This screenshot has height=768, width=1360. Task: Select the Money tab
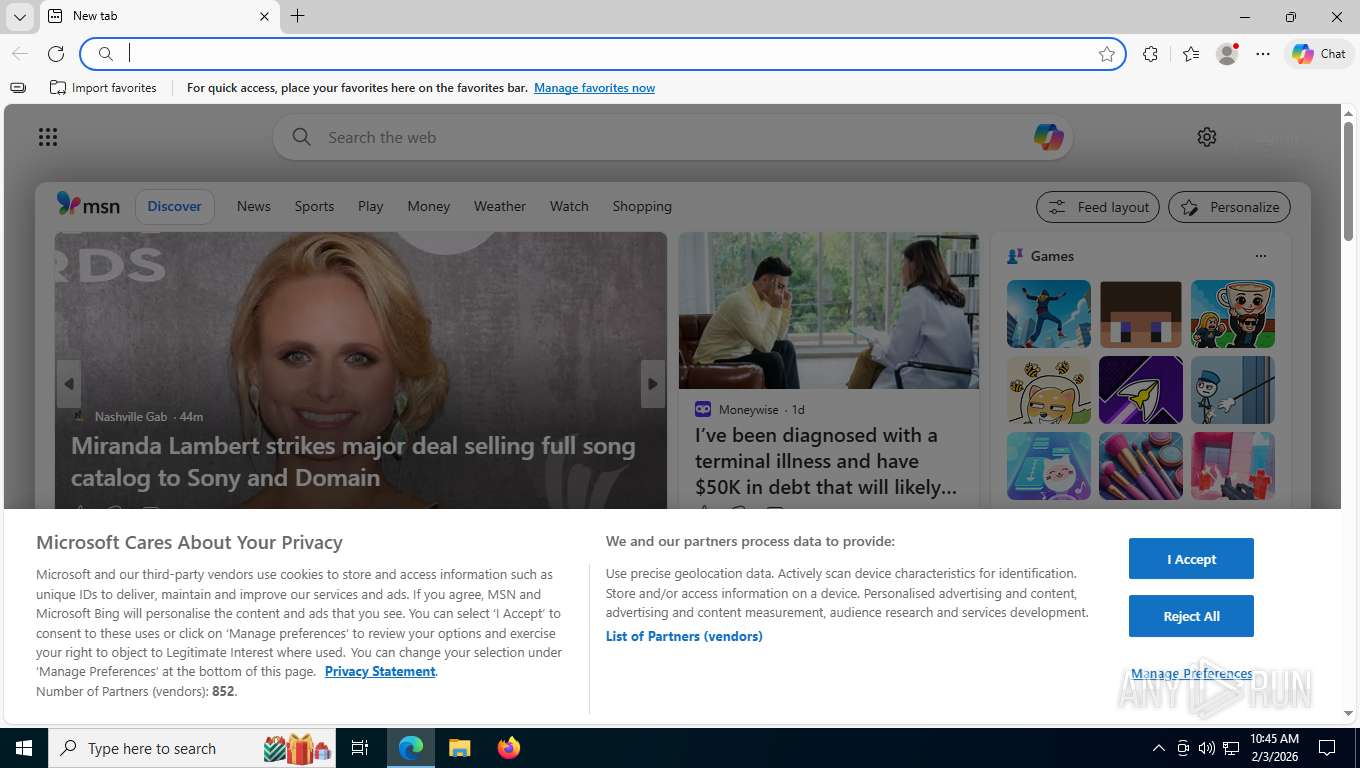(x=429, y=206)
